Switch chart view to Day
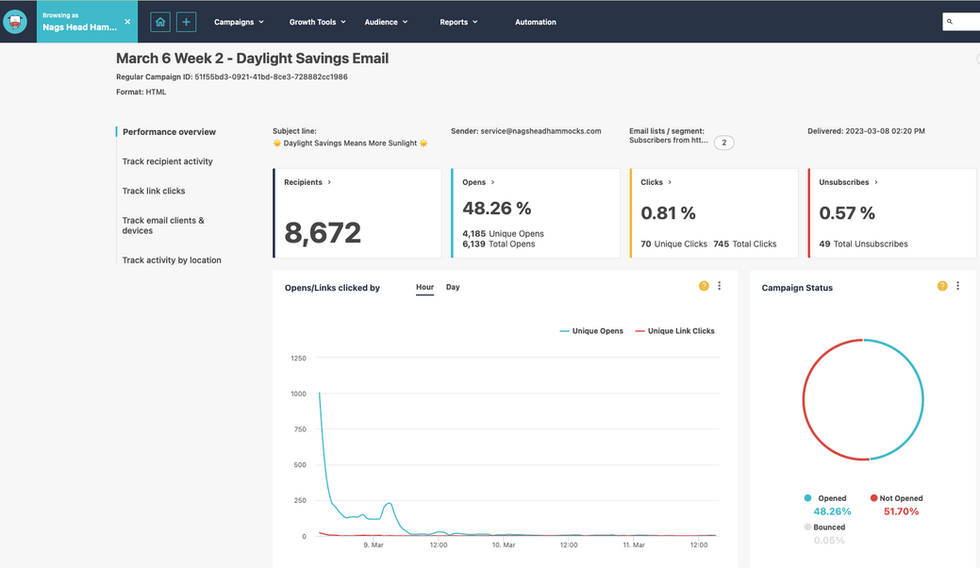980x568 pixels. [x=453, y=287]
